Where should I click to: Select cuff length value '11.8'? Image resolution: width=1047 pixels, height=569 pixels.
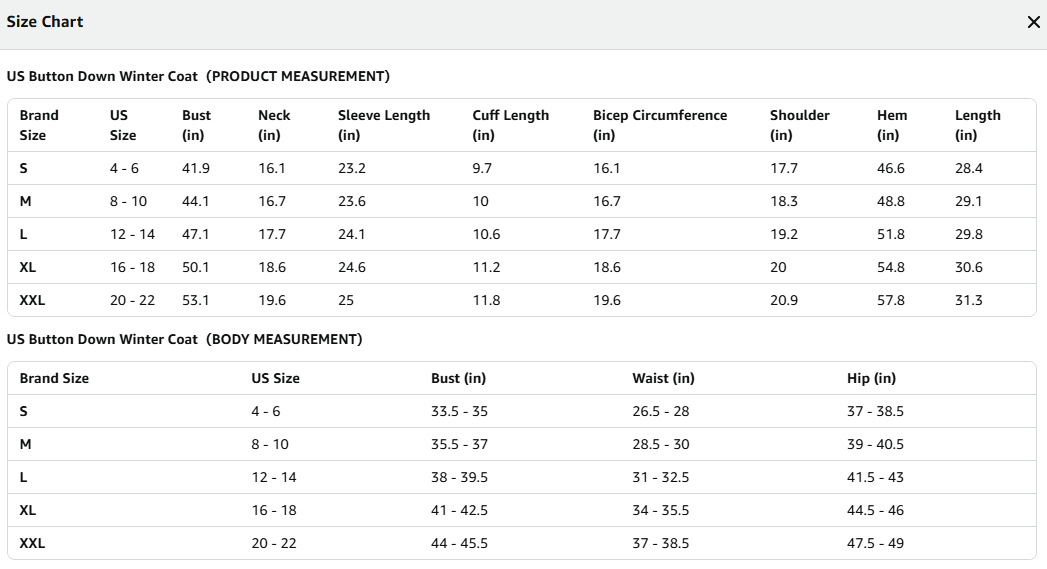point(486,301)
